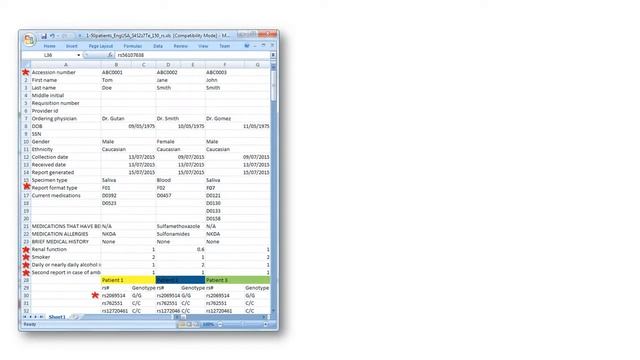Select cell containing ABC0002
640x360 pixels.
coord(168,72)
